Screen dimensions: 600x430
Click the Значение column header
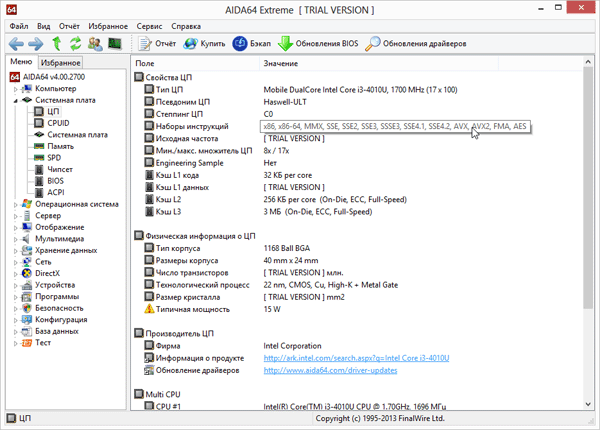379,64
